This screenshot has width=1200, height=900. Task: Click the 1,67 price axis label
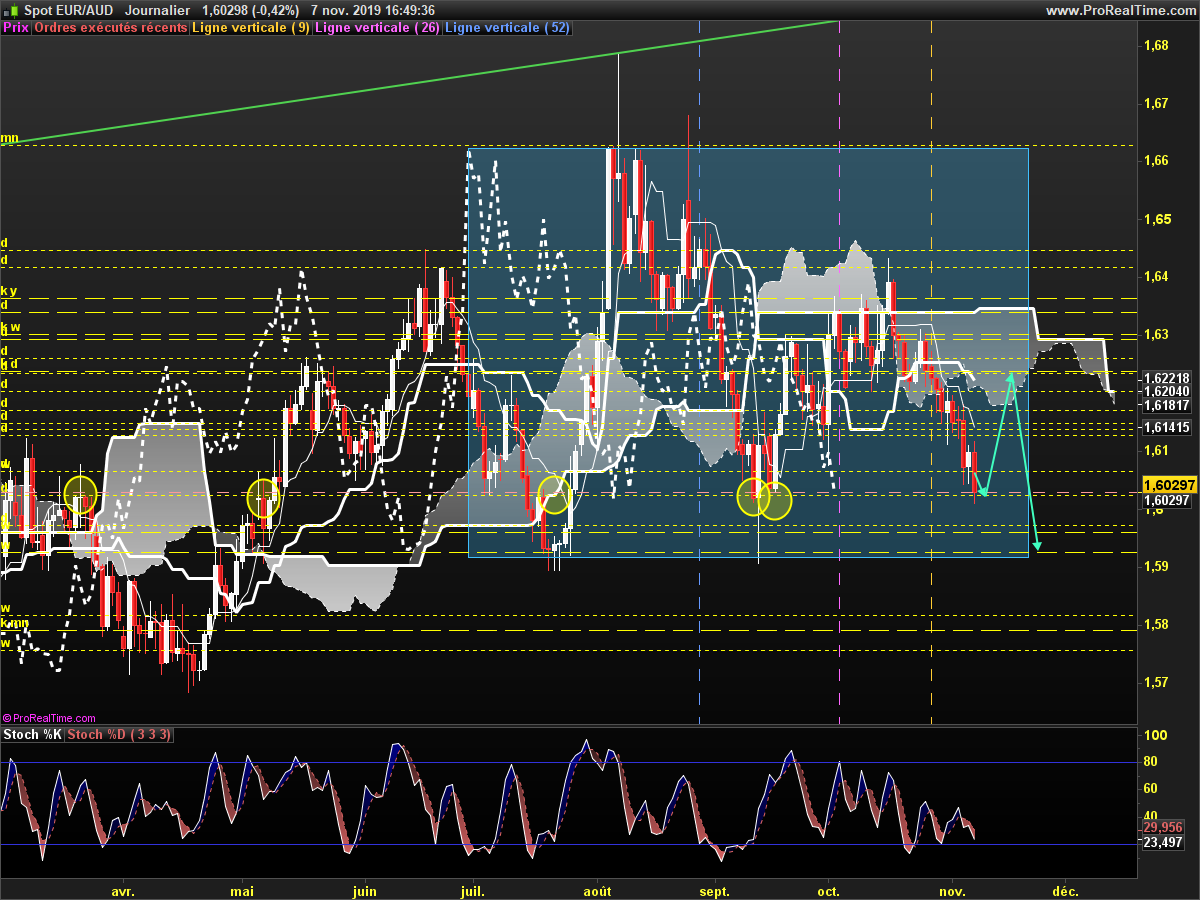1155,103
